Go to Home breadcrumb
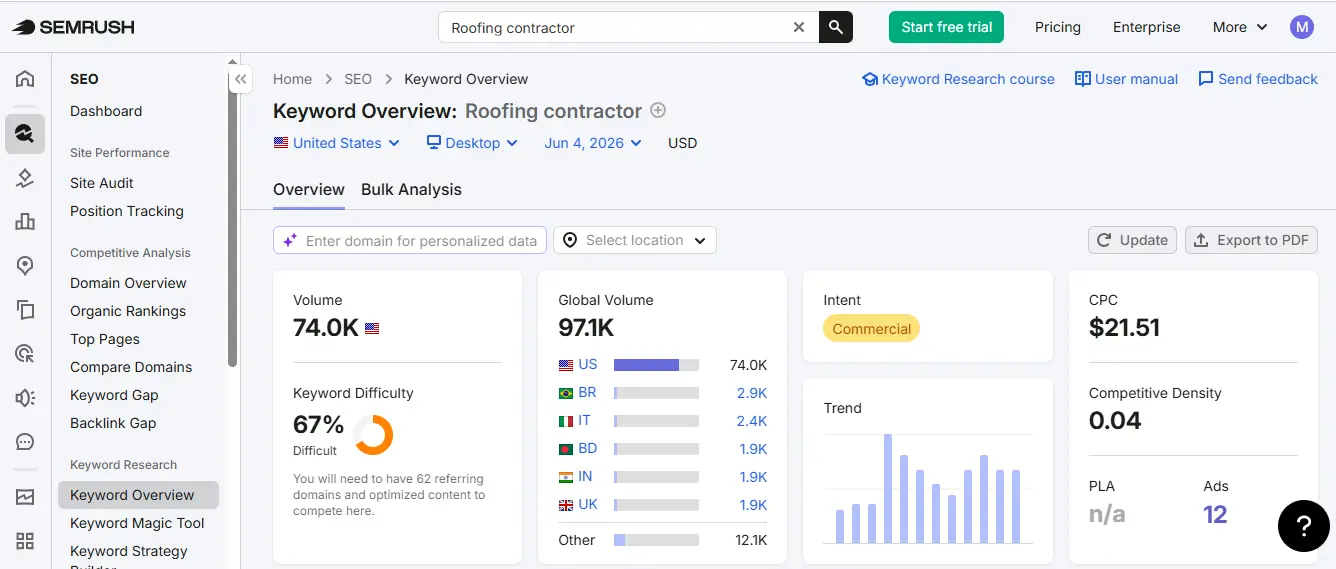This screenshot has height=569, width=1336. click(292, 79)
